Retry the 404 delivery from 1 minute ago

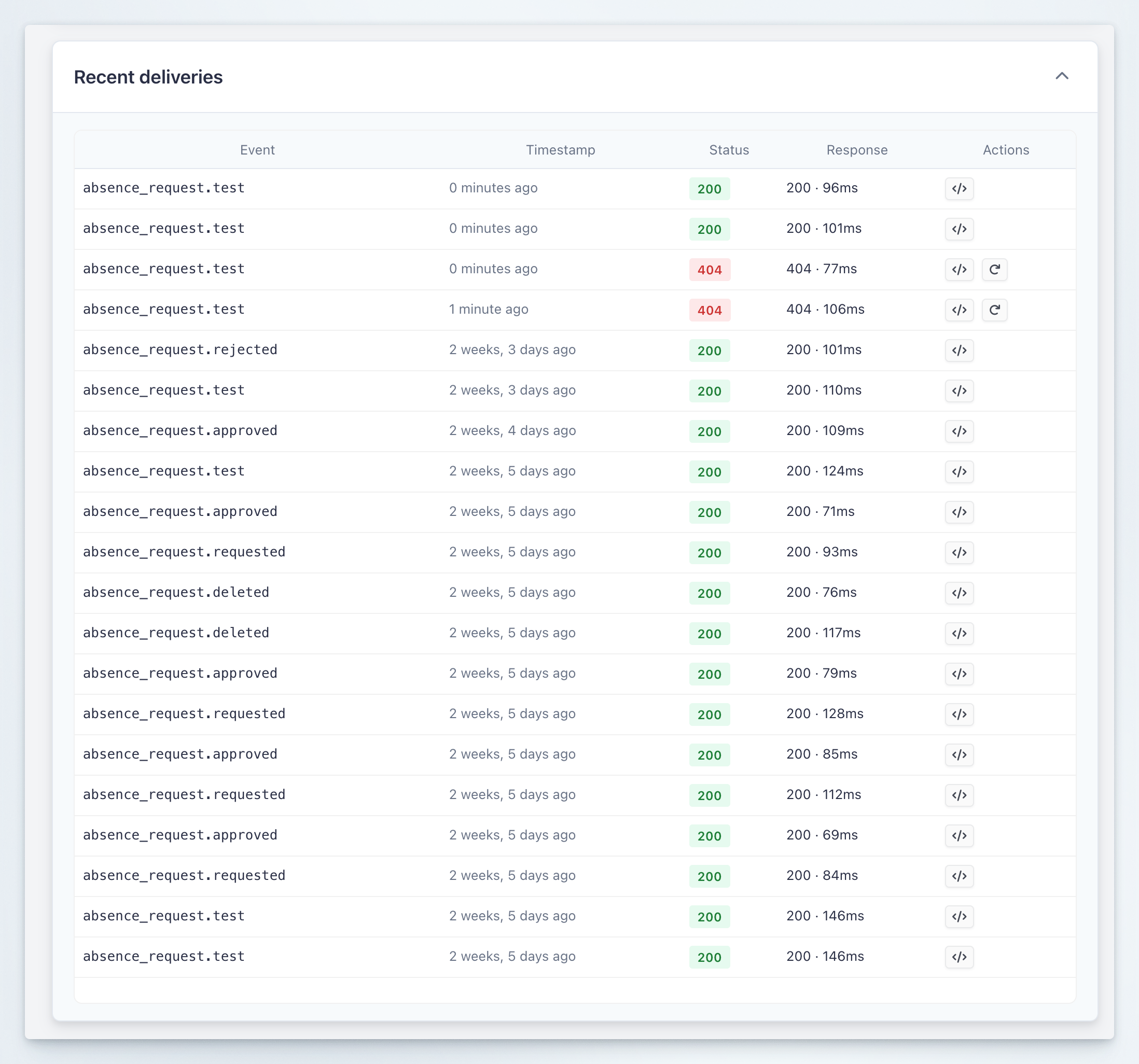click(995, 310)
